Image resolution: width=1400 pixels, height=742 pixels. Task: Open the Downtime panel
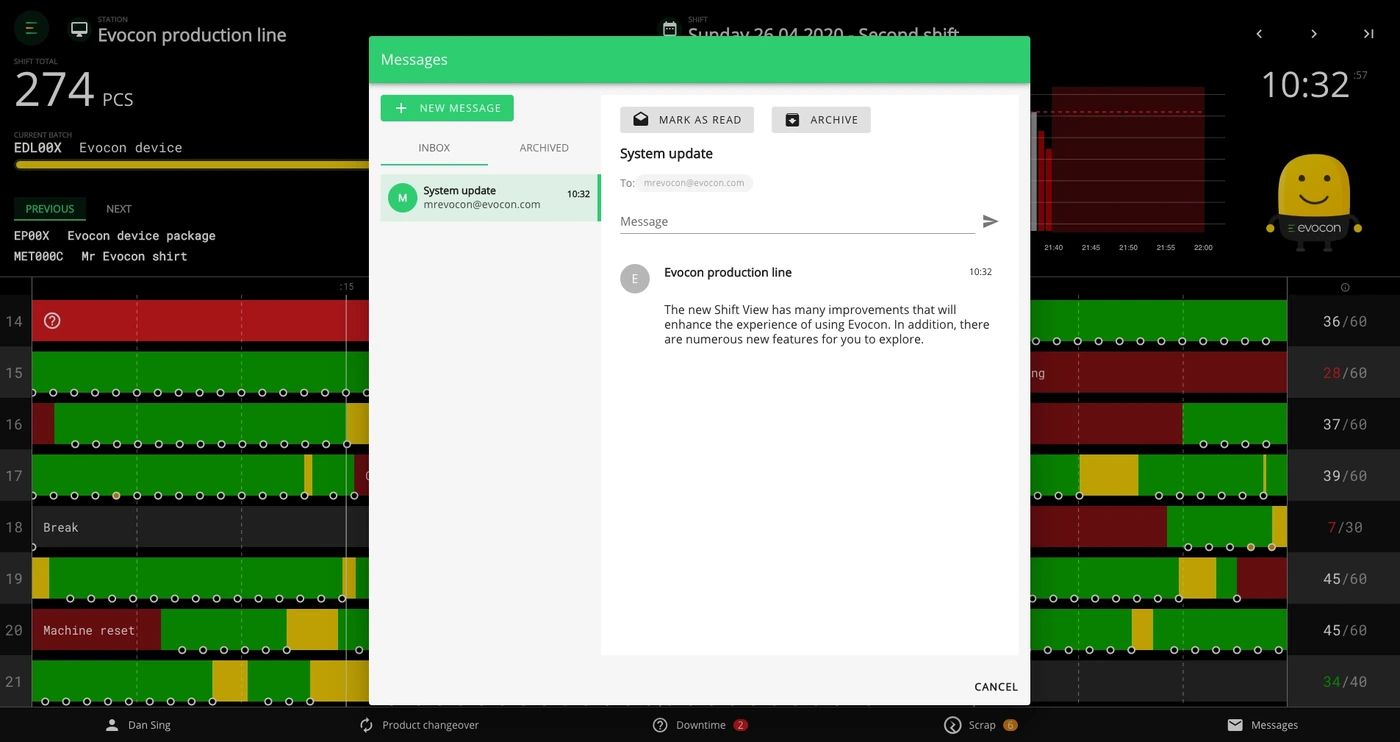pos(700,725)
